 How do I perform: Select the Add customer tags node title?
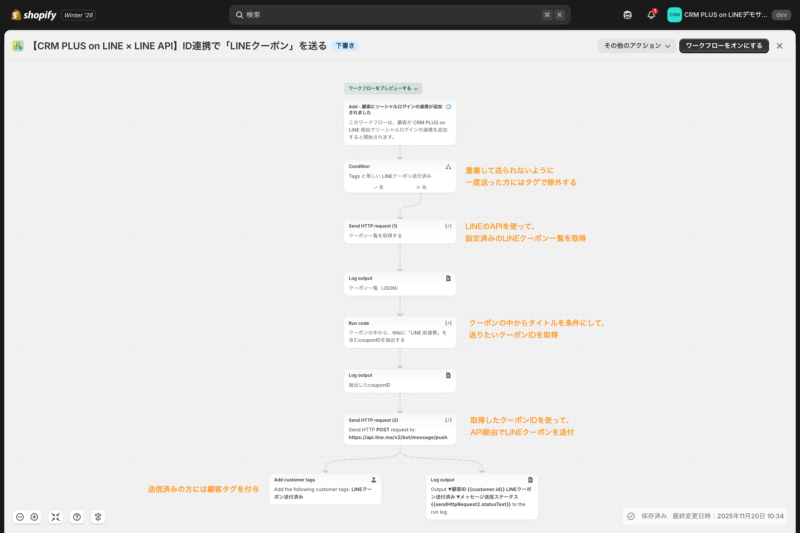point(294,480)
